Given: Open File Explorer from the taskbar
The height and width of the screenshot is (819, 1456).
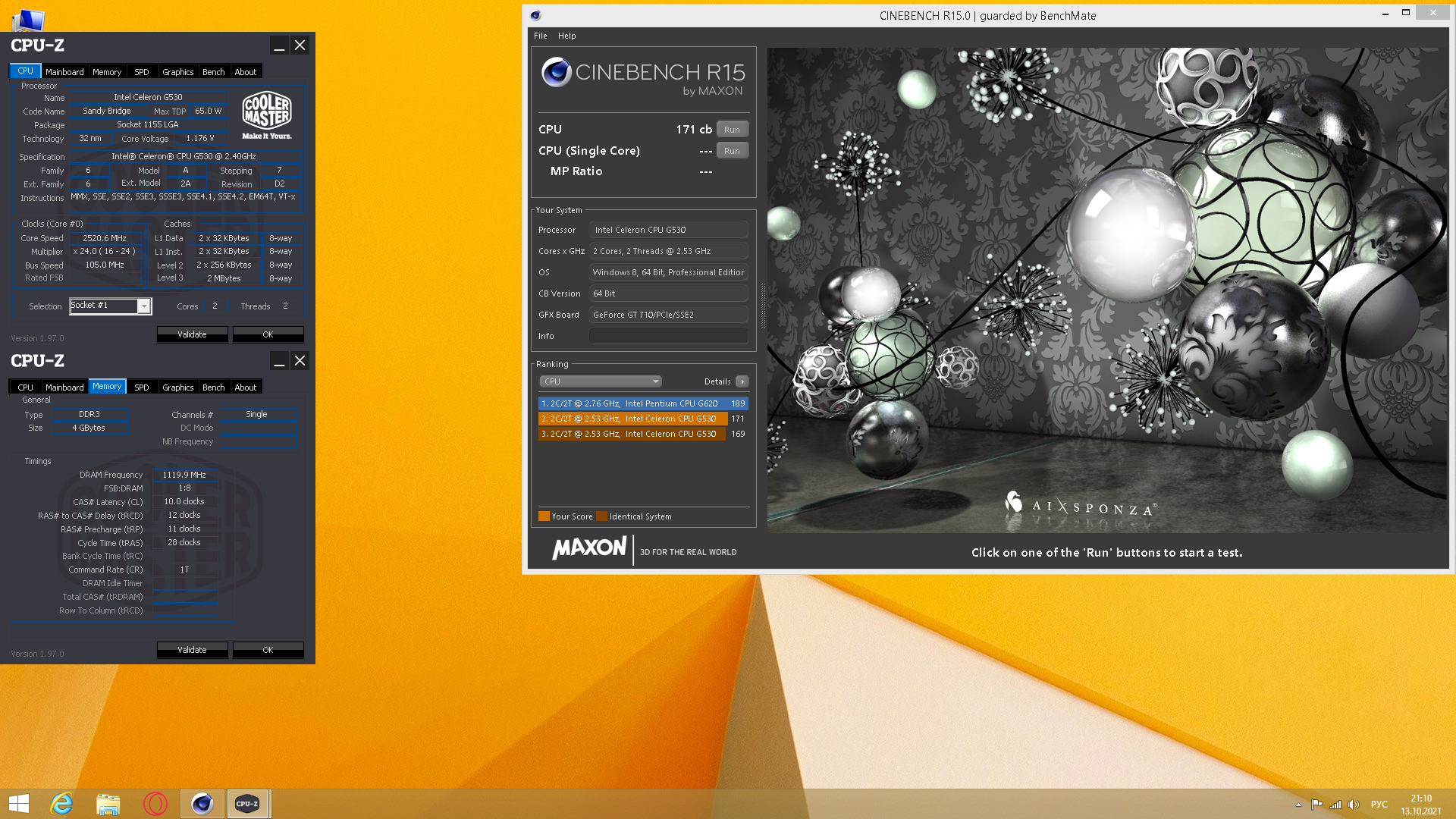Looking at the screenshot, I should tap(108, 804).
